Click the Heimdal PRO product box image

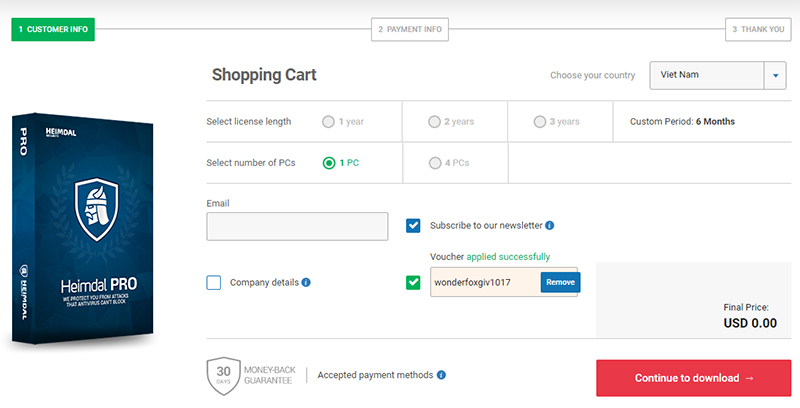click(x=84, y=232)
